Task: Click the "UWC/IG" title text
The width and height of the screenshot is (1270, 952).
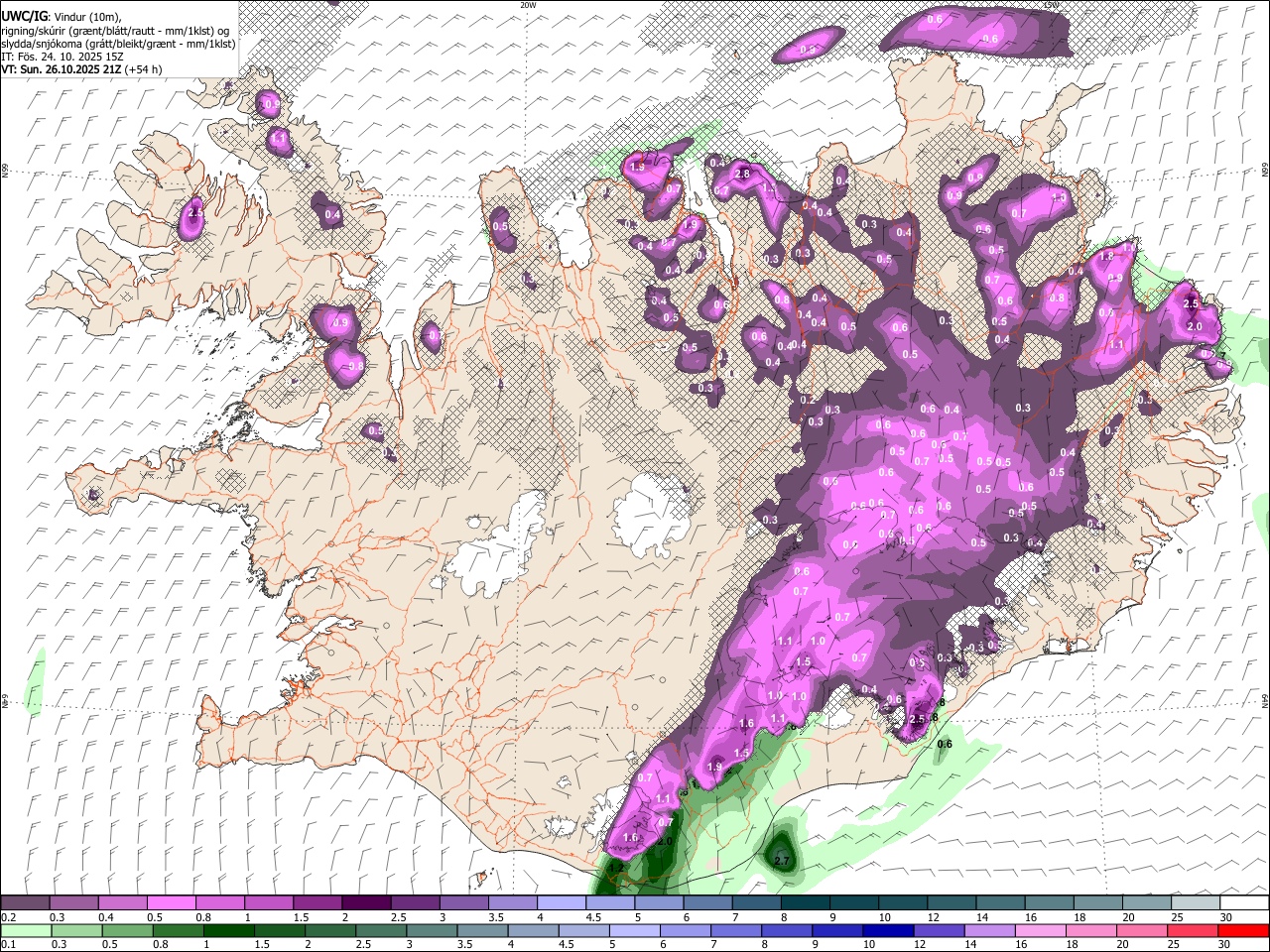Action: pos(24,15)
